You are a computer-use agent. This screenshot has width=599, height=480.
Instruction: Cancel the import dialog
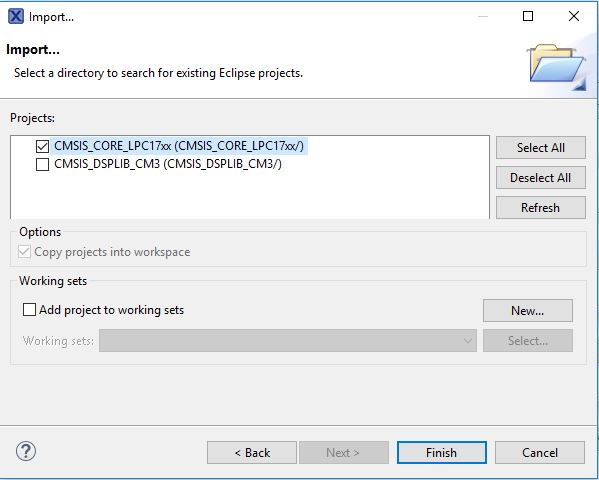point(540,453)
